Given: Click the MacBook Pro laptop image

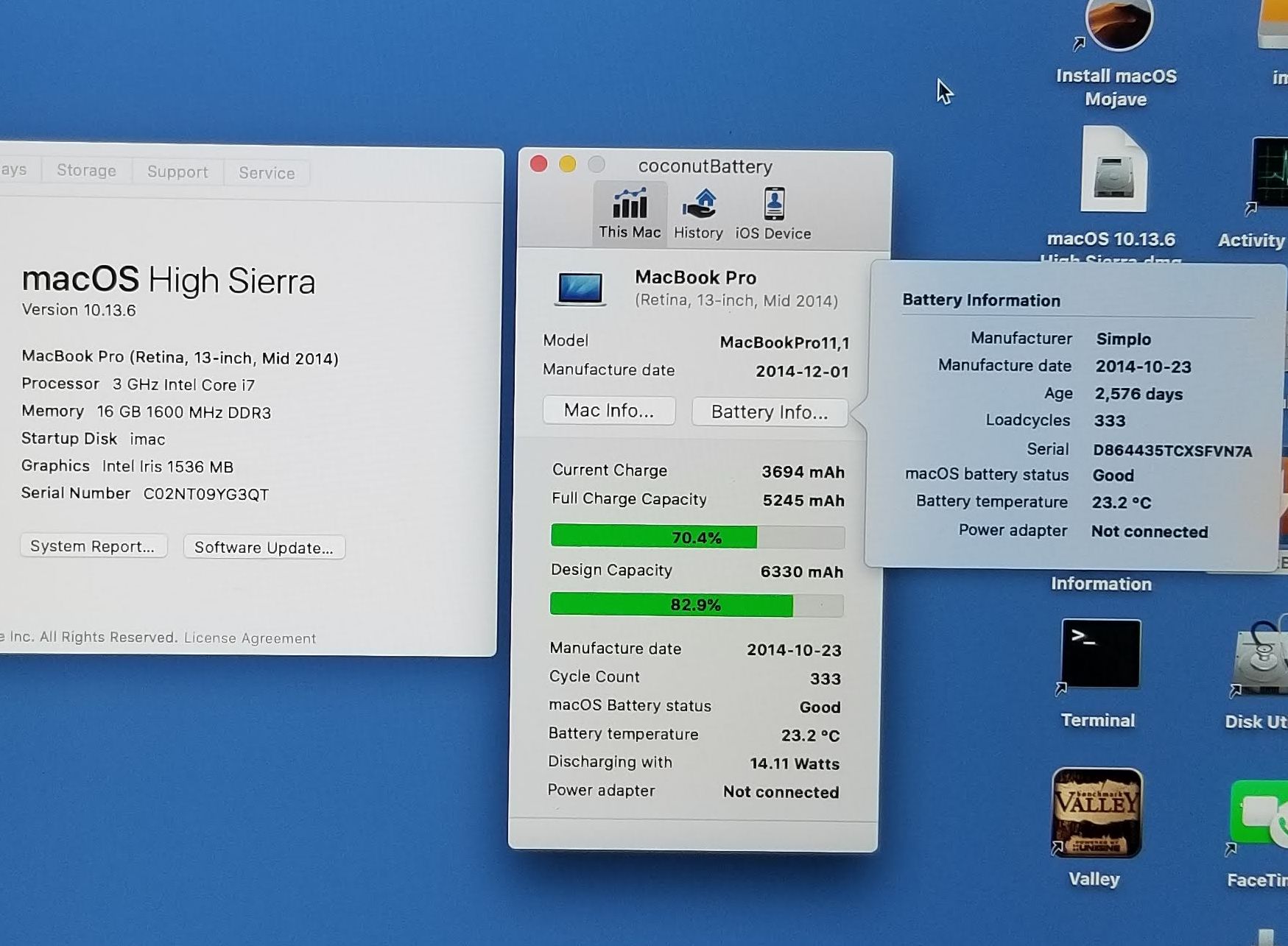Looking at the screenshot, I should pos(580,288).
